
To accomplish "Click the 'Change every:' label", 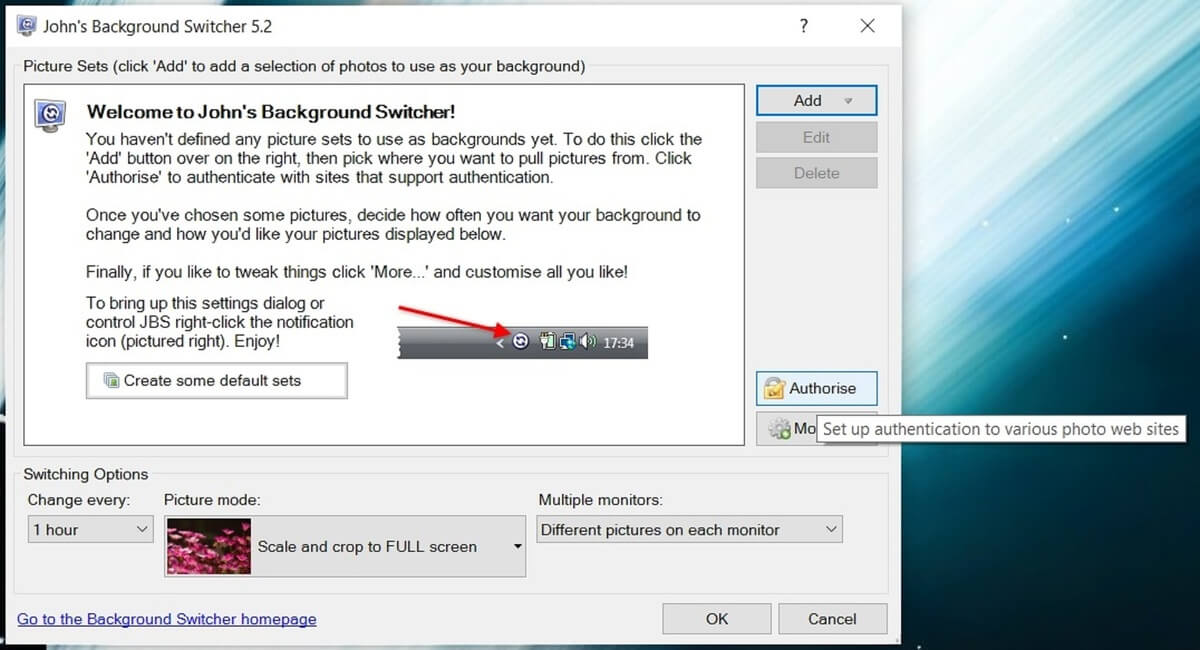I will click(79, 500).
